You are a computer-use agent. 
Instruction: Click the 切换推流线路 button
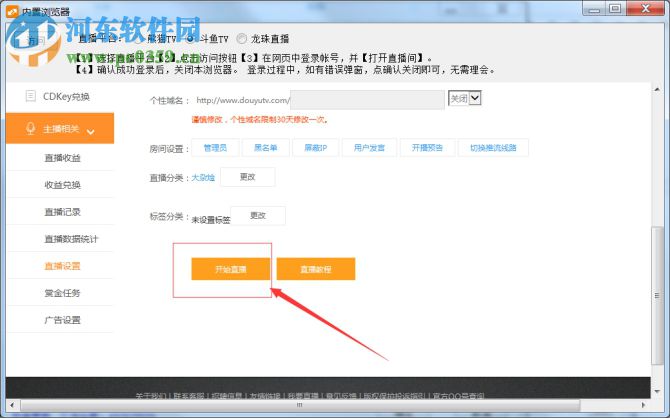coord(494,148)
